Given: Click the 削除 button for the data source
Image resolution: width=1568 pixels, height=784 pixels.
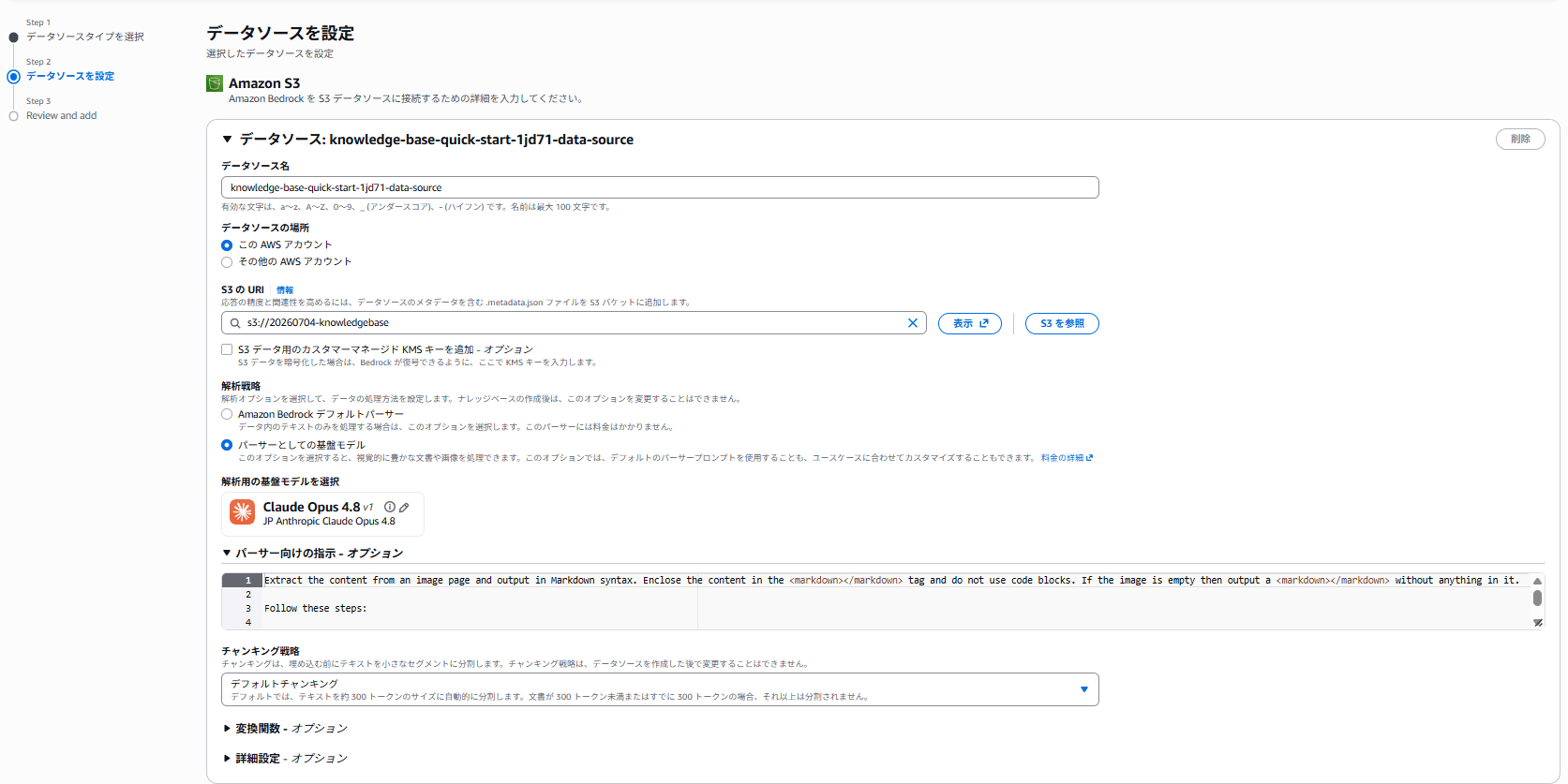Looking at the screenshot, I should click(x=1520, y=139).
